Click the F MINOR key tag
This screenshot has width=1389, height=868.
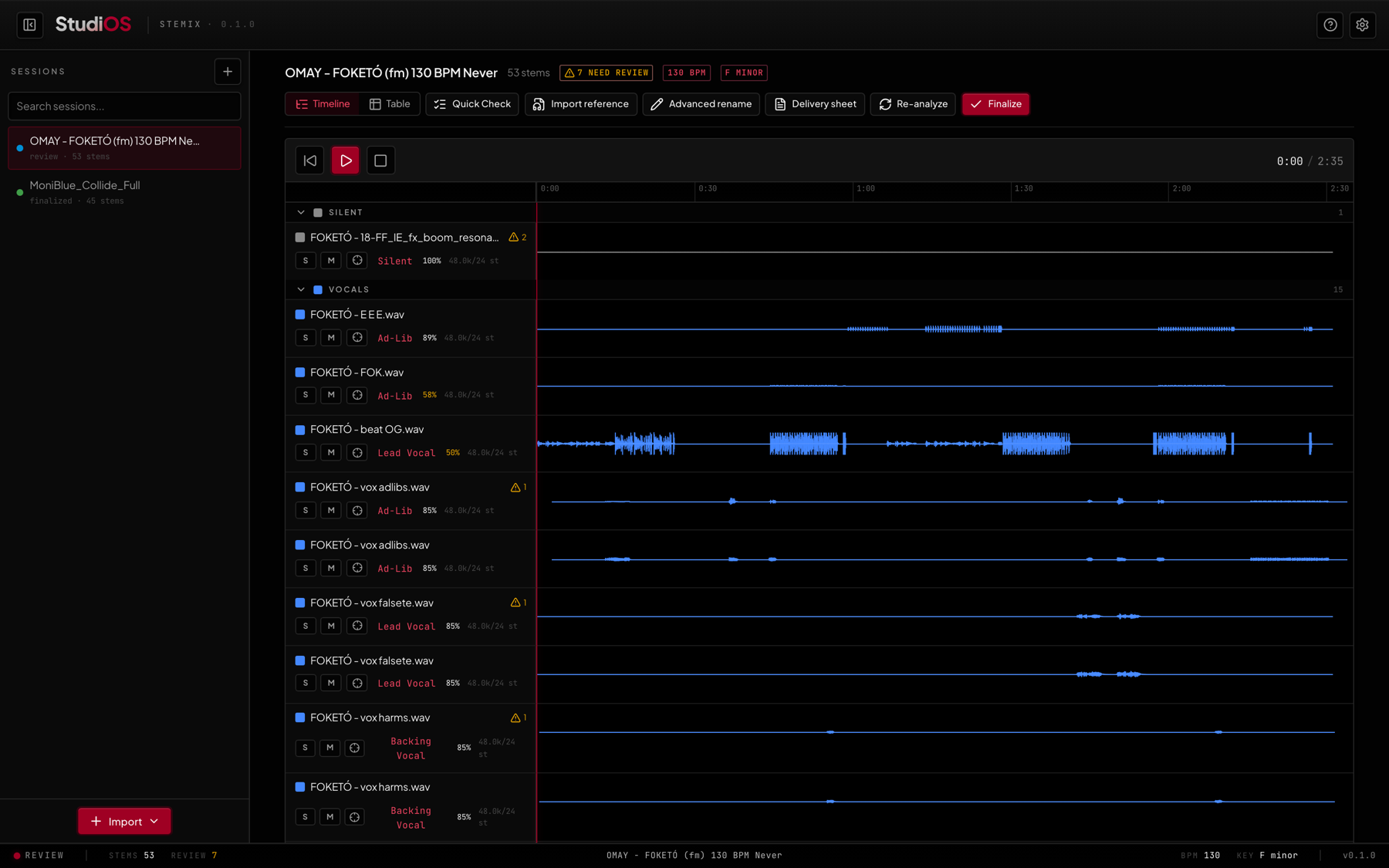(x=744, y=73)
